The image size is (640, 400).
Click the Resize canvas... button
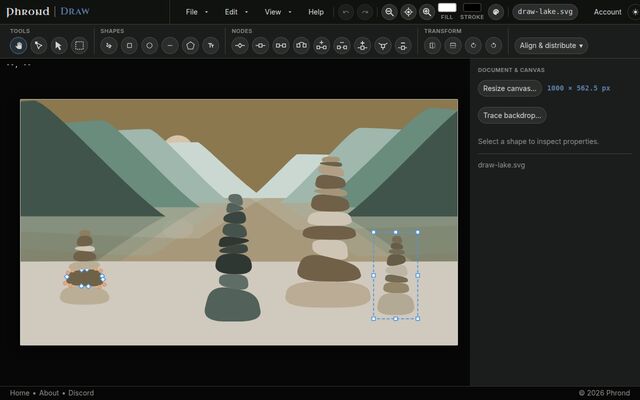click(510, 88)
